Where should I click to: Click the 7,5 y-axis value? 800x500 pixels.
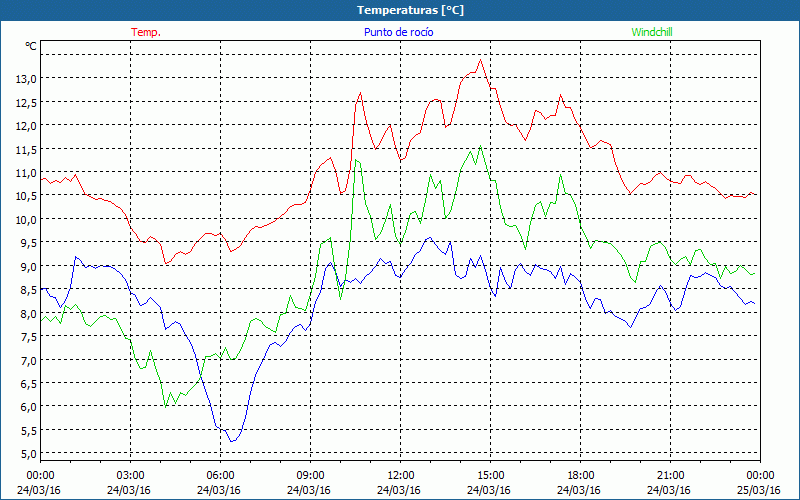coord(30,337)
